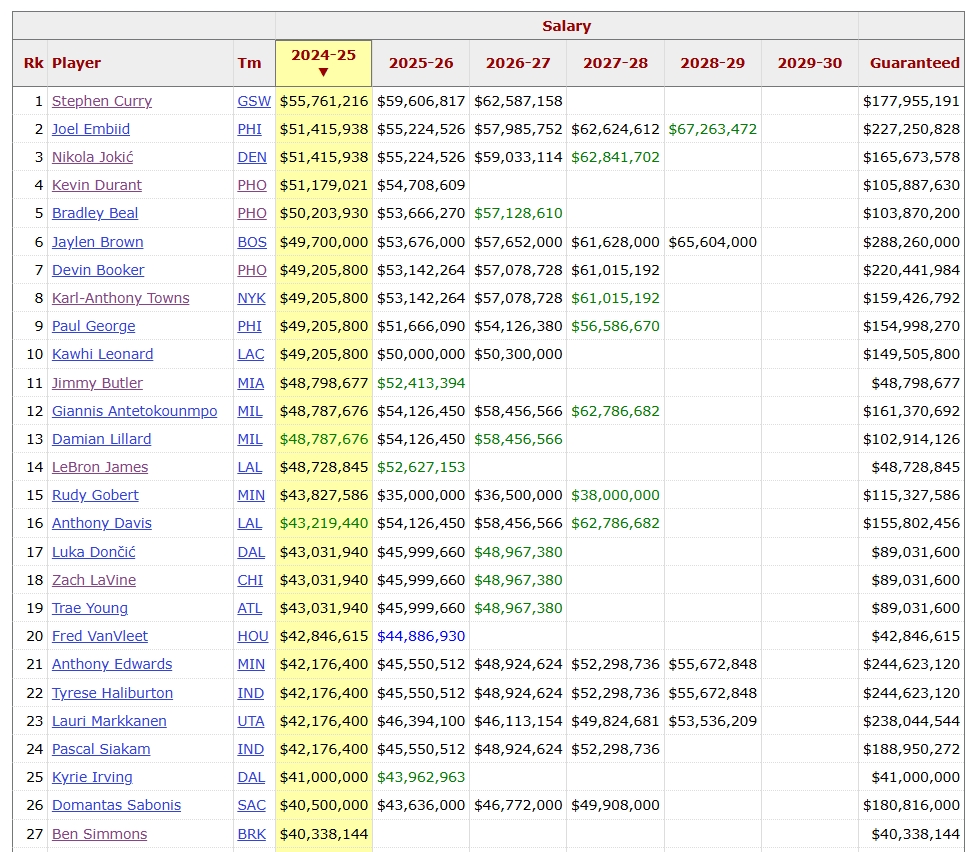
Task: Sort by the 2025-26 column header
Action: (420, 63)
